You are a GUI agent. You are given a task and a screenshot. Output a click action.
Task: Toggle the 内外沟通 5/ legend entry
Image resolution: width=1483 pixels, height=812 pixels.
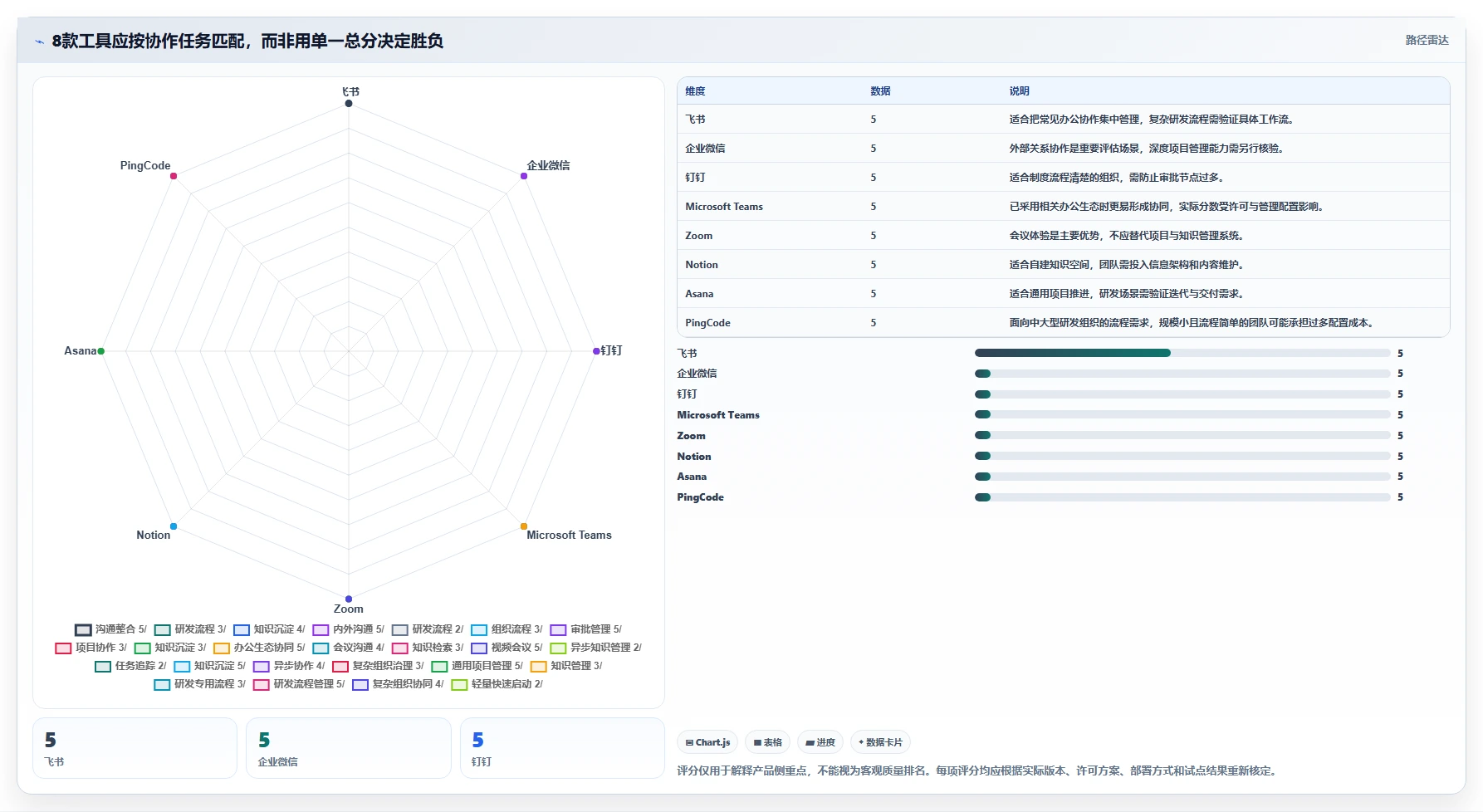coord(349,629)
